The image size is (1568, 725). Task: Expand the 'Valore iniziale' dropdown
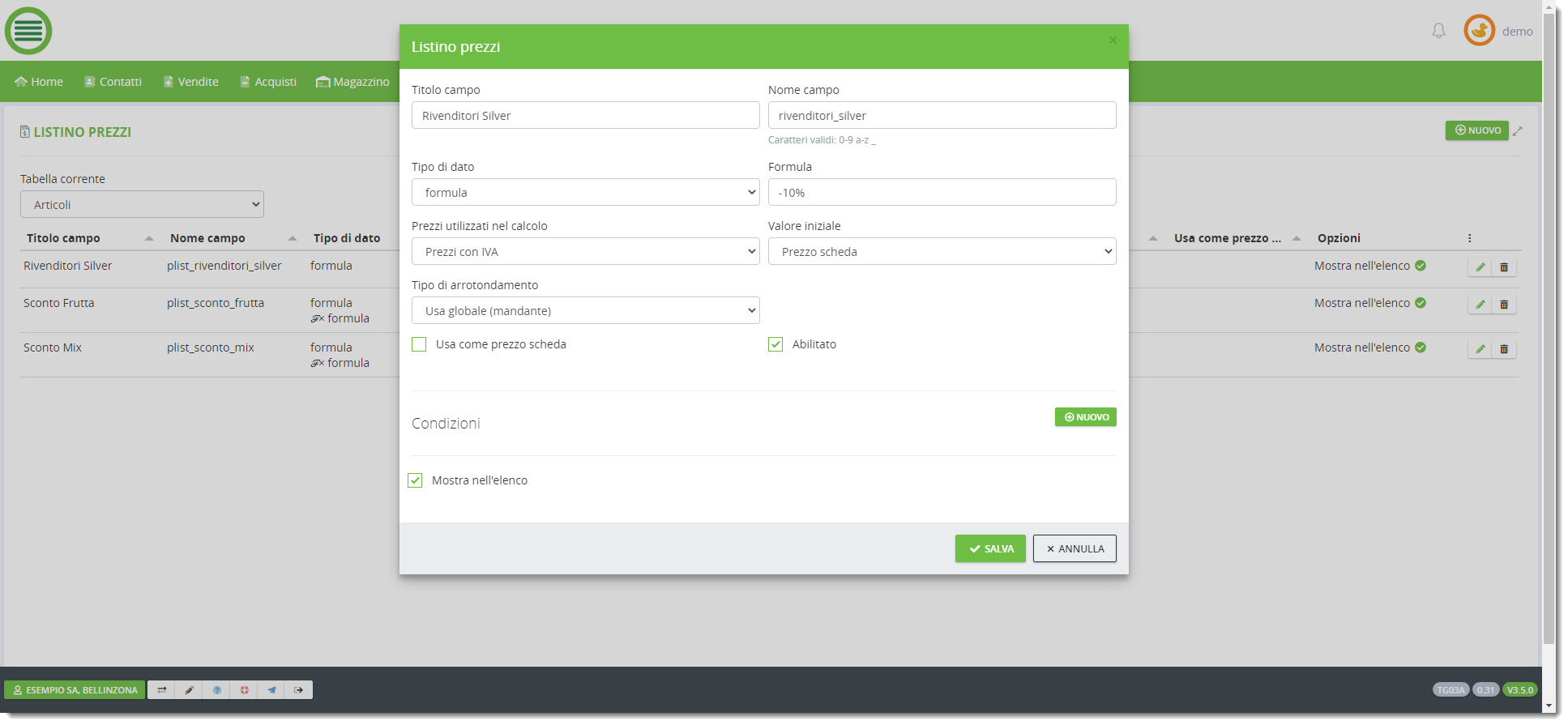pyautogui.click(x=942, y=252)
